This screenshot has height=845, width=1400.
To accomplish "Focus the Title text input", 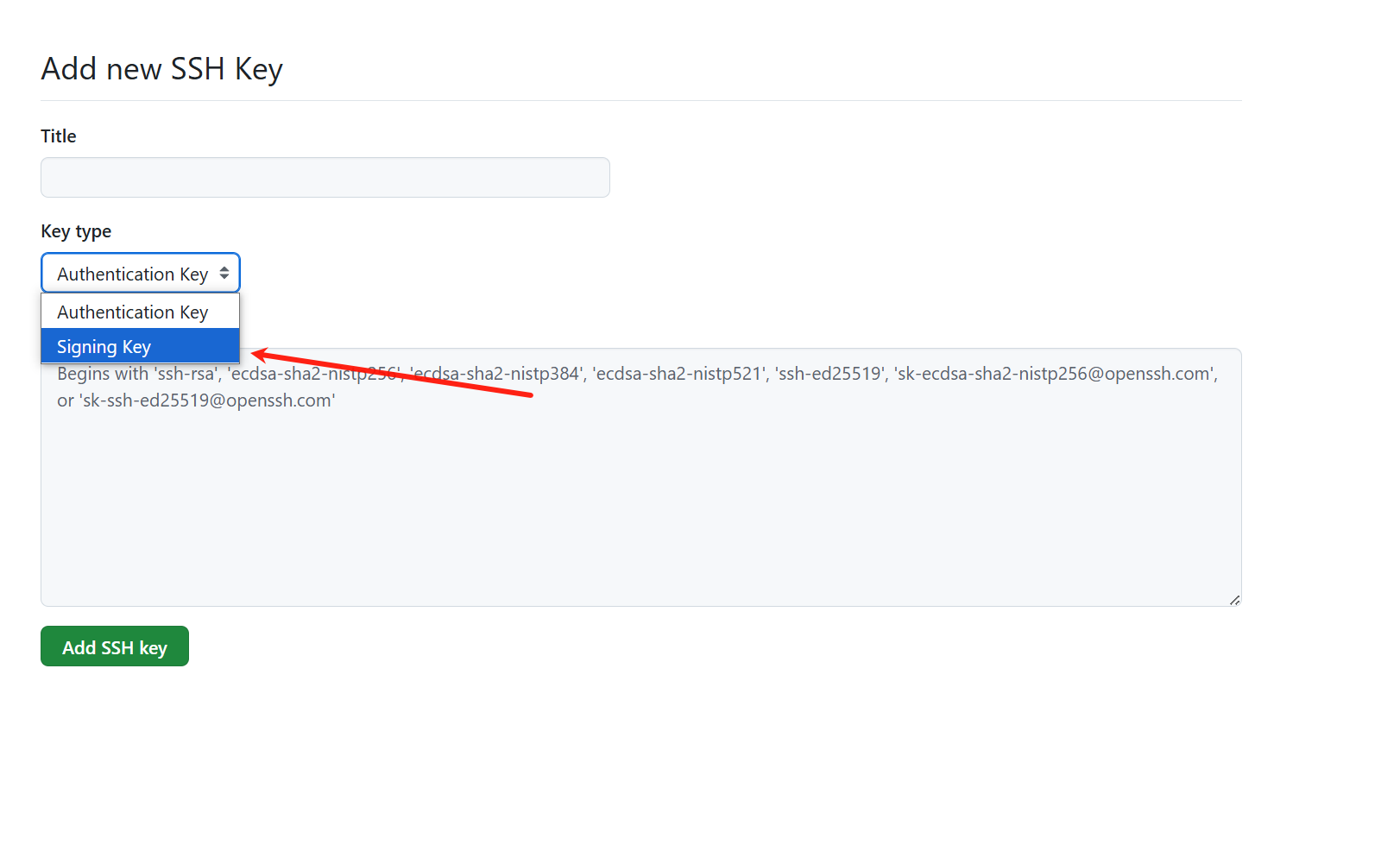I will tap(325, 178).
